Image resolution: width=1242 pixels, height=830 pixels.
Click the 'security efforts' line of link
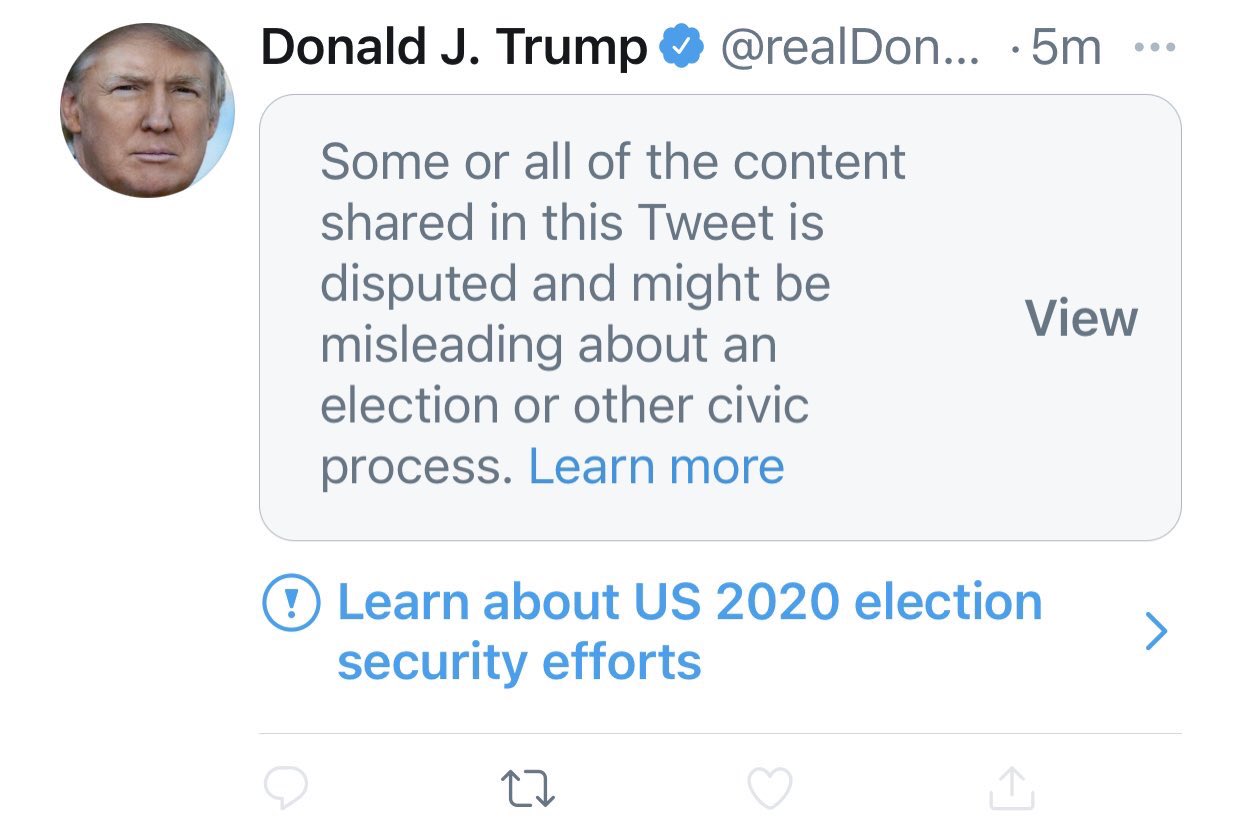[x=519, y=662]
